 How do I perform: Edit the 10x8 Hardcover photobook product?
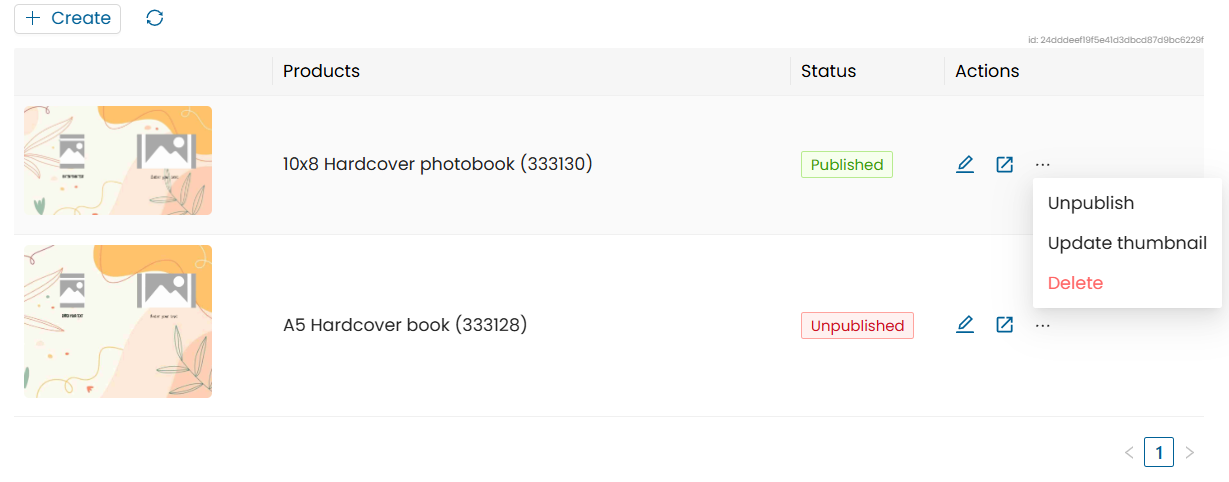click(964, 165)
